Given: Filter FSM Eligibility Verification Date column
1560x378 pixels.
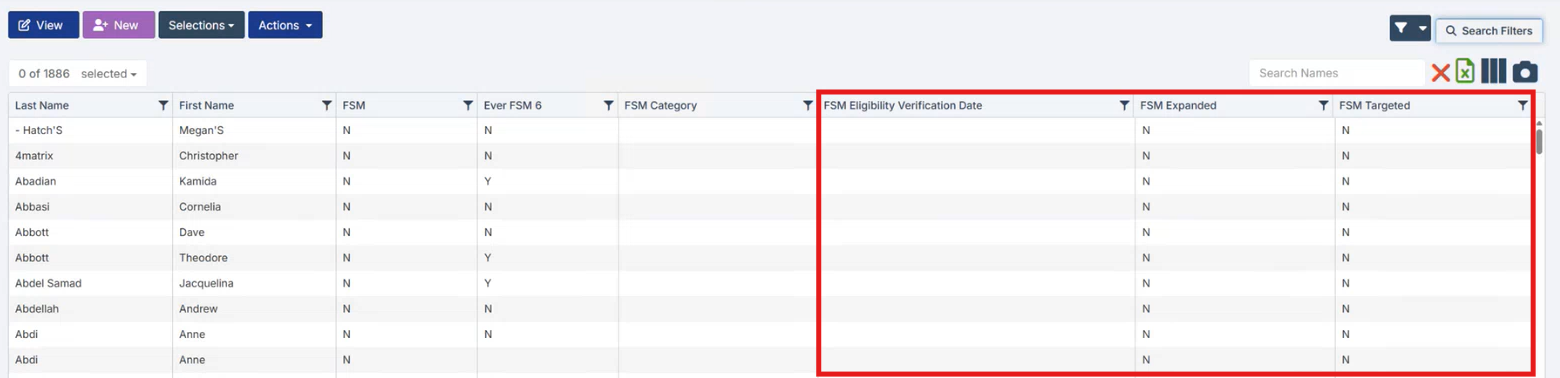Looking at the screenshot, I should pos(1124,105).
